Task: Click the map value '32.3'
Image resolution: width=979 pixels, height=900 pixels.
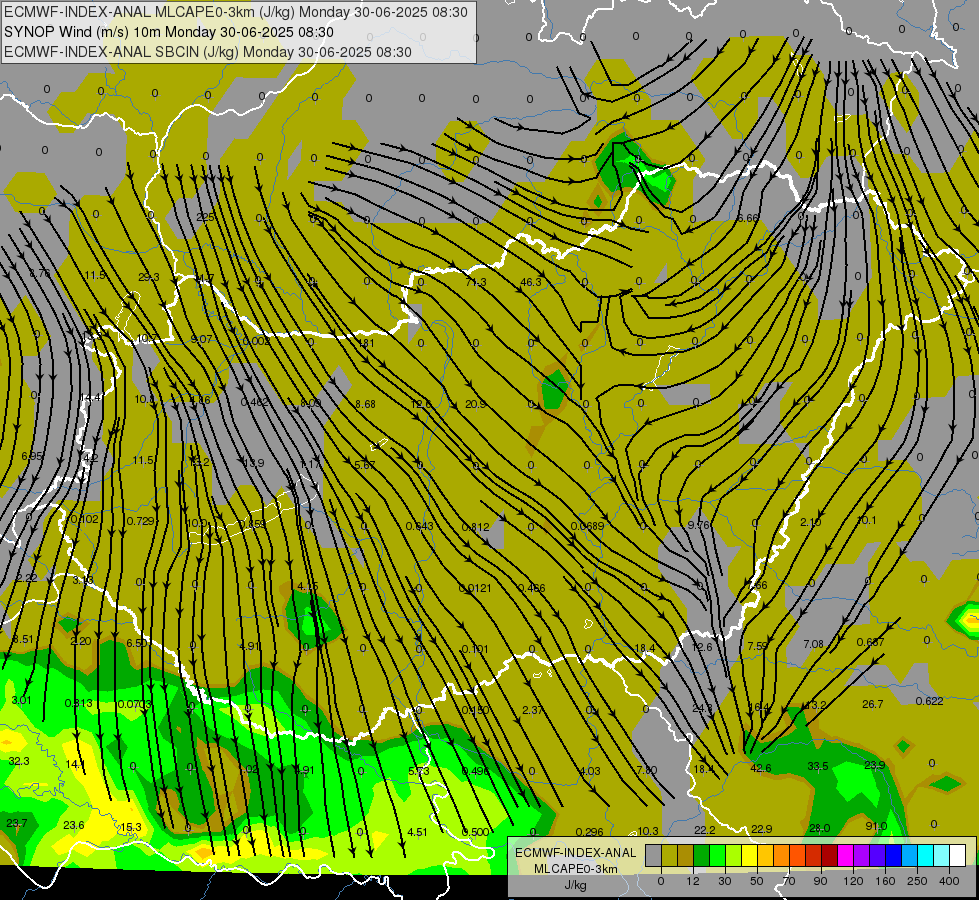Action: [x=19, y=761]
